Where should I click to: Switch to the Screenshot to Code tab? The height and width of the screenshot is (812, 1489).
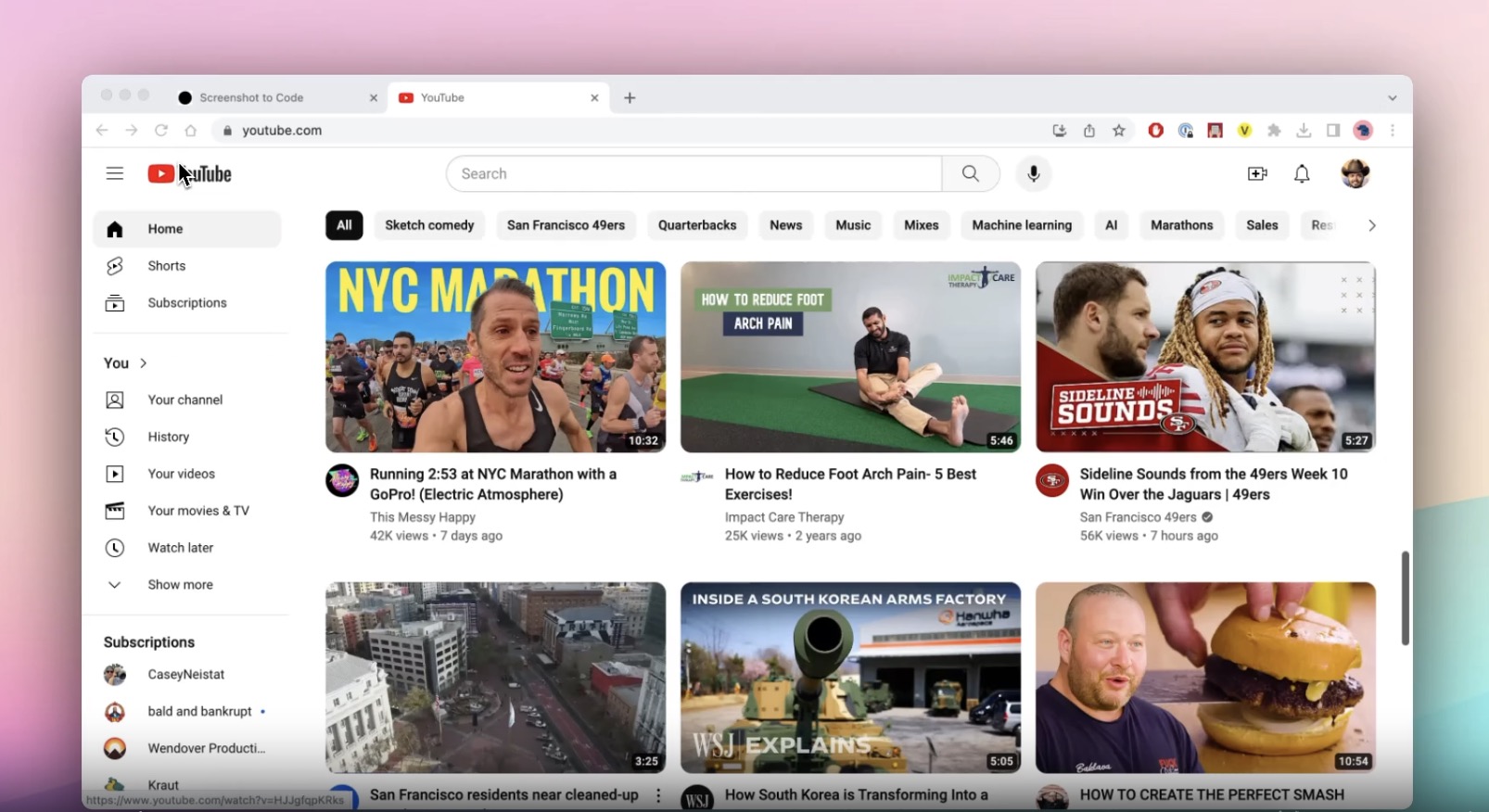point(251,97)
